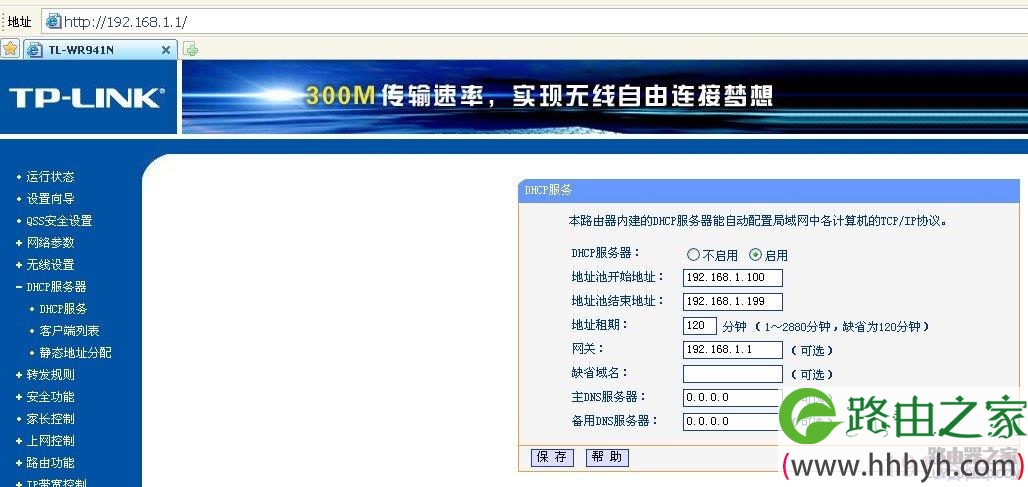The image size is (1028, 487).
Task: Open the 静态地址分配 submenu item
Action: point(75,353)
